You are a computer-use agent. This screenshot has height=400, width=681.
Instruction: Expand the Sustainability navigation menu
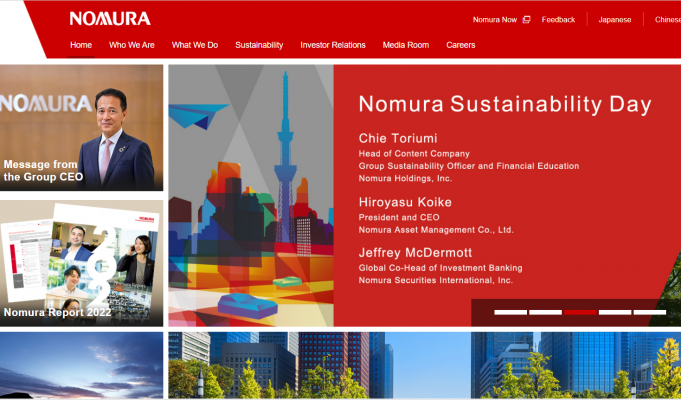[x=259, y=45]
